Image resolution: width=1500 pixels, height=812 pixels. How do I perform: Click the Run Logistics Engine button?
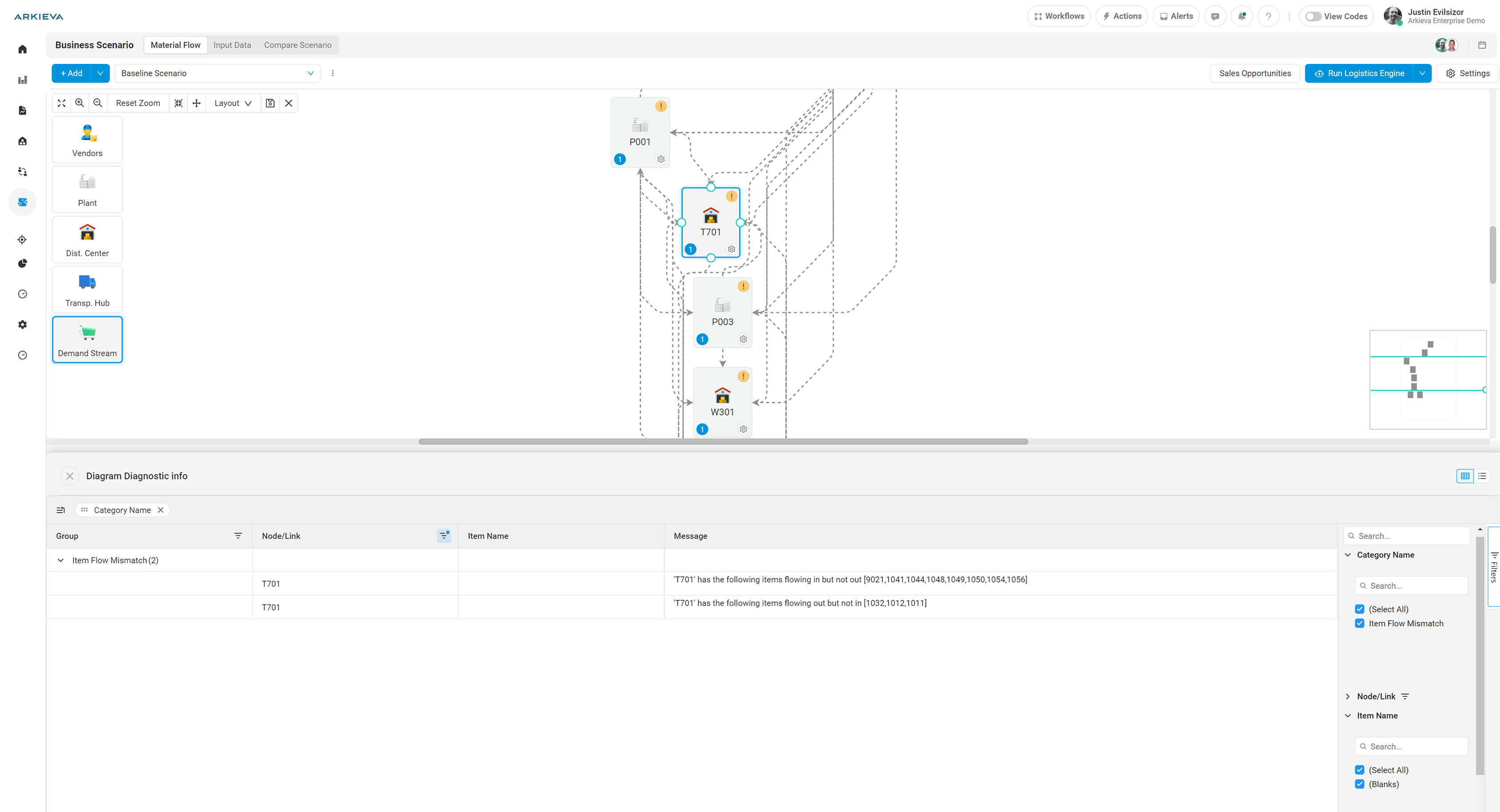1359,73
